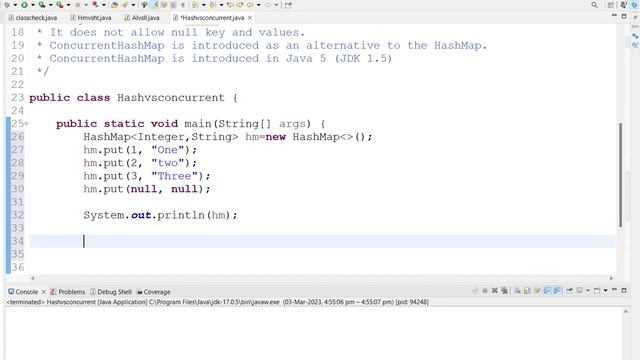Switch to classcheck.java editor tab
Viewport: 640px width, 360px height.
[x=33, y=18]
